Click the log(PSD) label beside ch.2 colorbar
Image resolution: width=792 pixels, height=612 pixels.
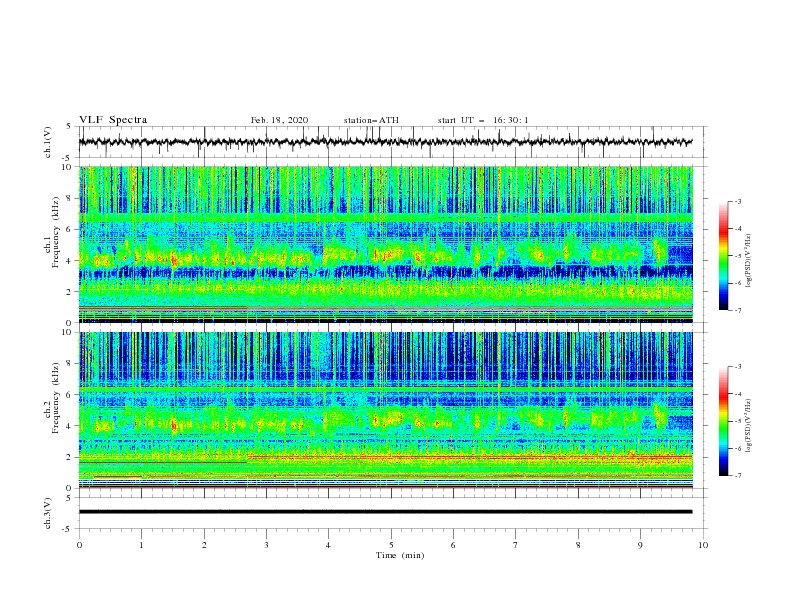[x=749, y=426]
